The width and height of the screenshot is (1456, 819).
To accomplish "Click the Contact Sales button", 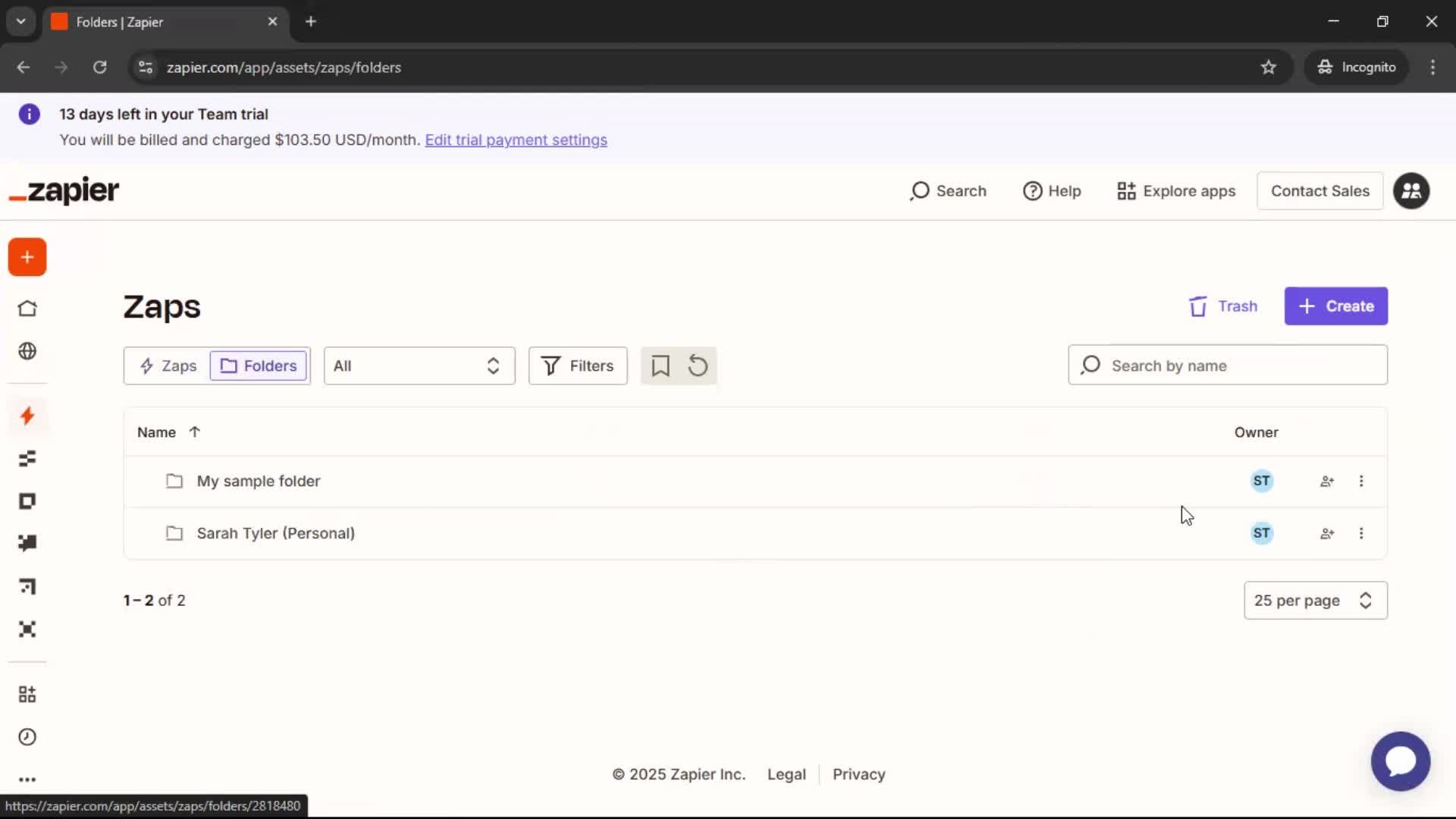I will [1320, 191].
